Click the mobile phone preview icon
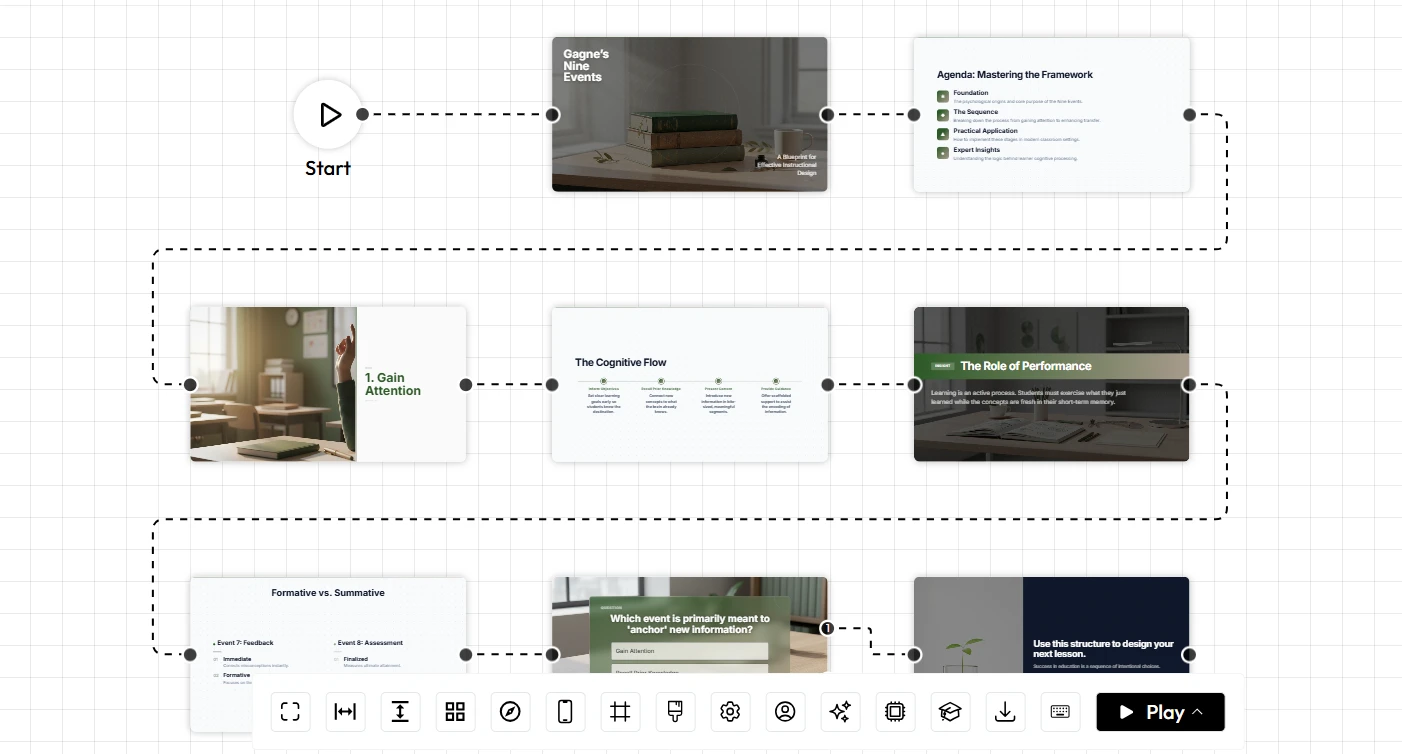Screen dimensions: 1402x754 click(565, 712)
